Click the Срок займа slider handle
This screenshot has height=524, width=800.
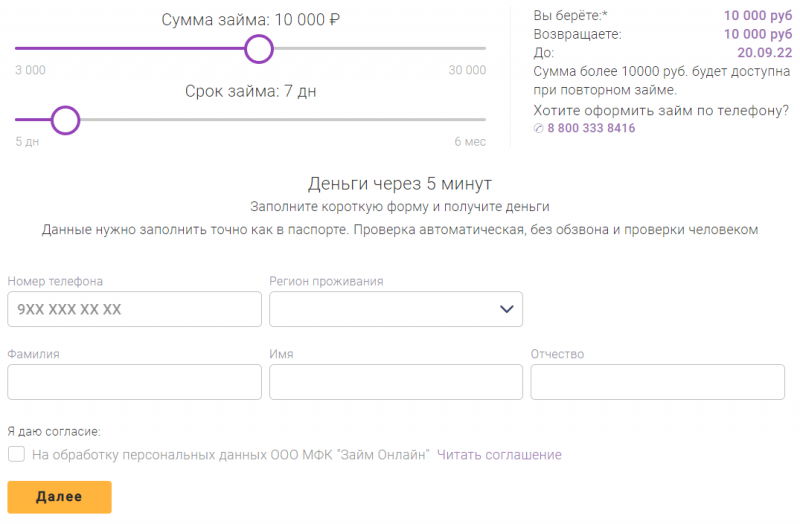coord(65,120)
